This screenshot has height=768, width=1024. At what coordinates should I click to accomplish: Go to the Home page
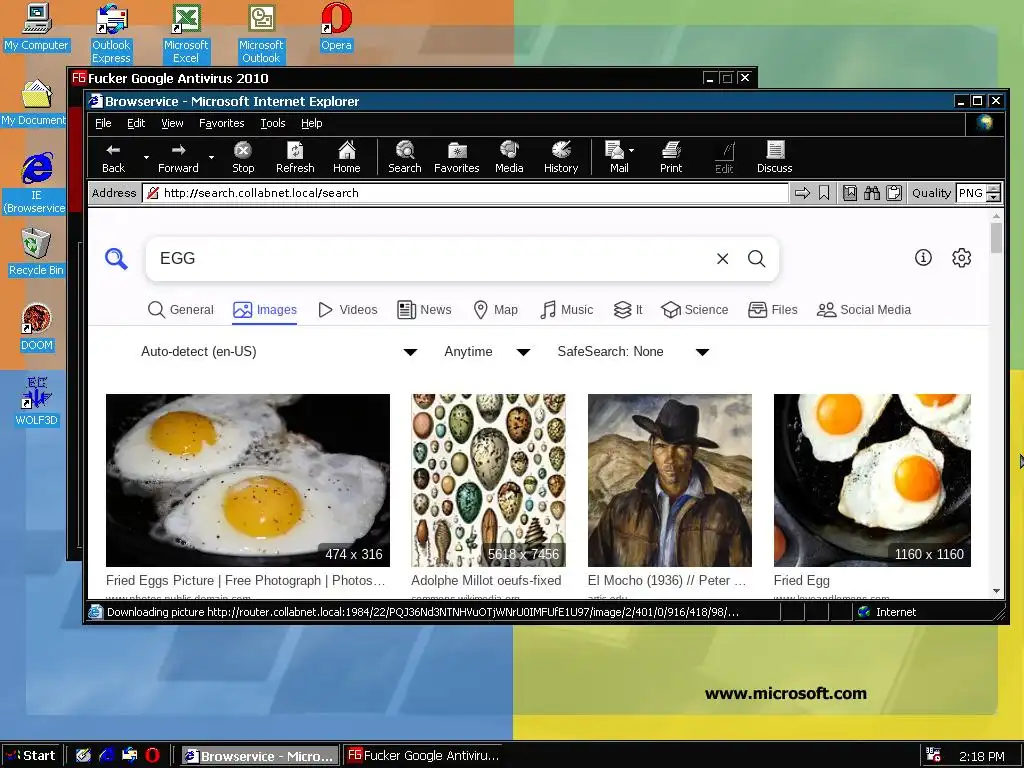347,157
